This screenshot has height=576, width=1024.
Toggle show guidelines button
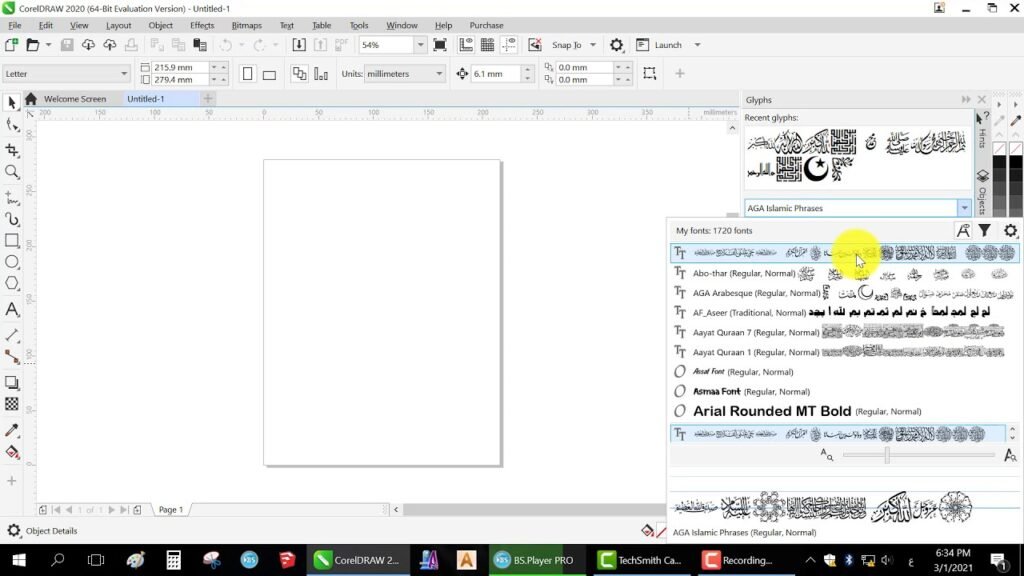509,45
